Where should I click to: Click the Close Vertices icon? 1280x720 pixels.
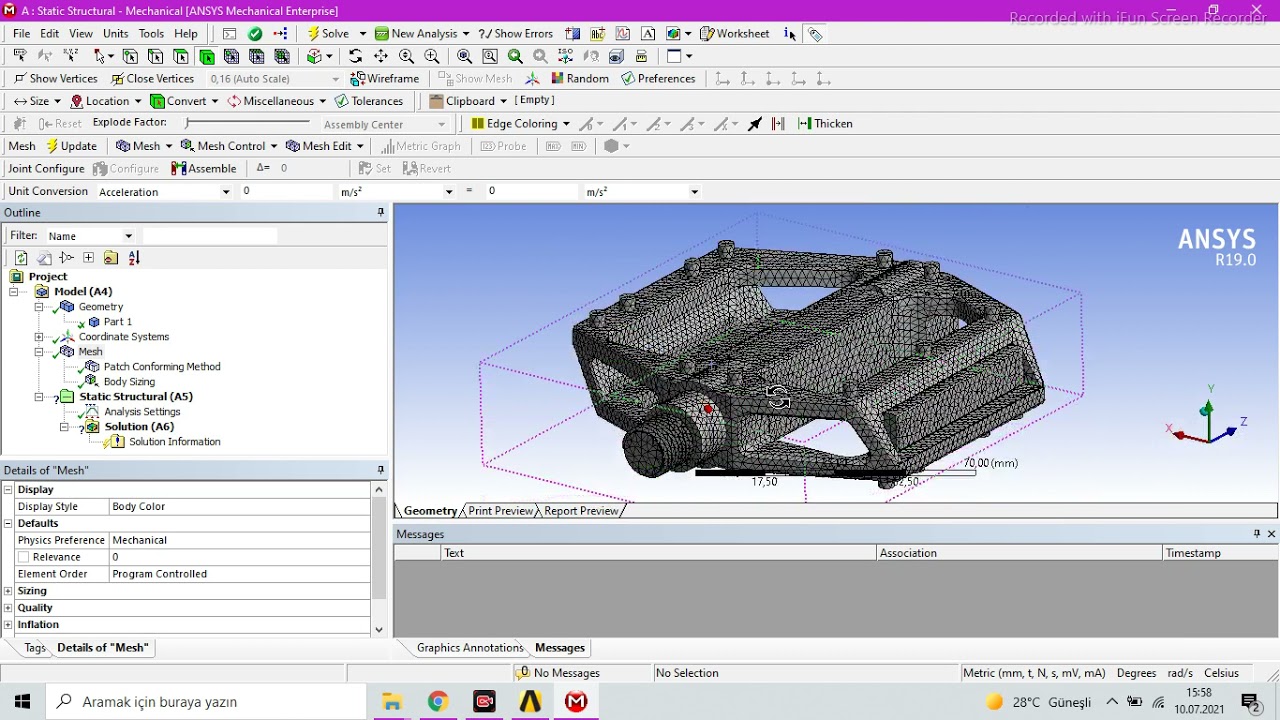click(153, 78)
